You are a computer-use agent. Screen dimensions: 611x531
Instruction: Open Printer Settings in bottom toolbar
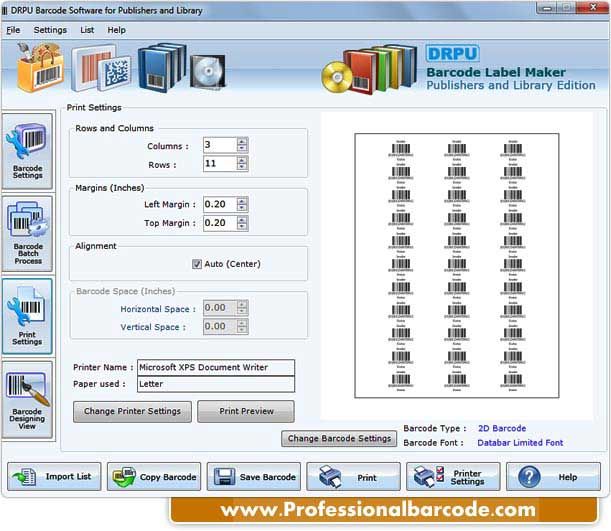[453, 476]
